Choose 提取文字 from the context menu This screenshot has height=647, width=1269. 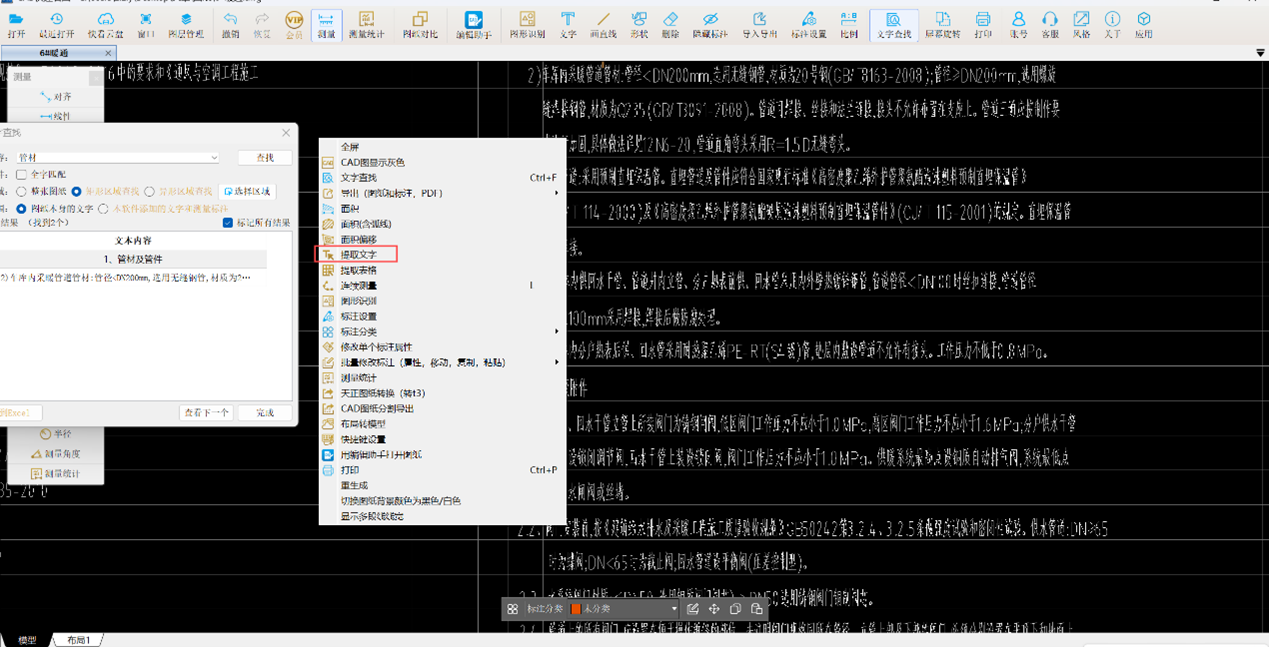(358, 255)
